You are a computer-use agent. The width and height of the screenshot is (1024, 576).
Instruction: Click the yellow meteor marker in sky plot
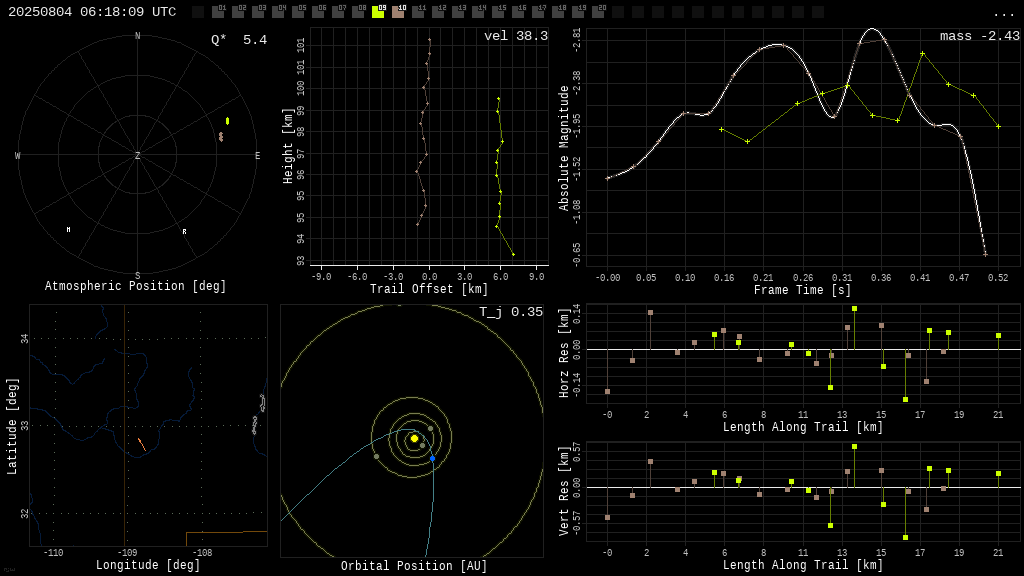(227, 121)
